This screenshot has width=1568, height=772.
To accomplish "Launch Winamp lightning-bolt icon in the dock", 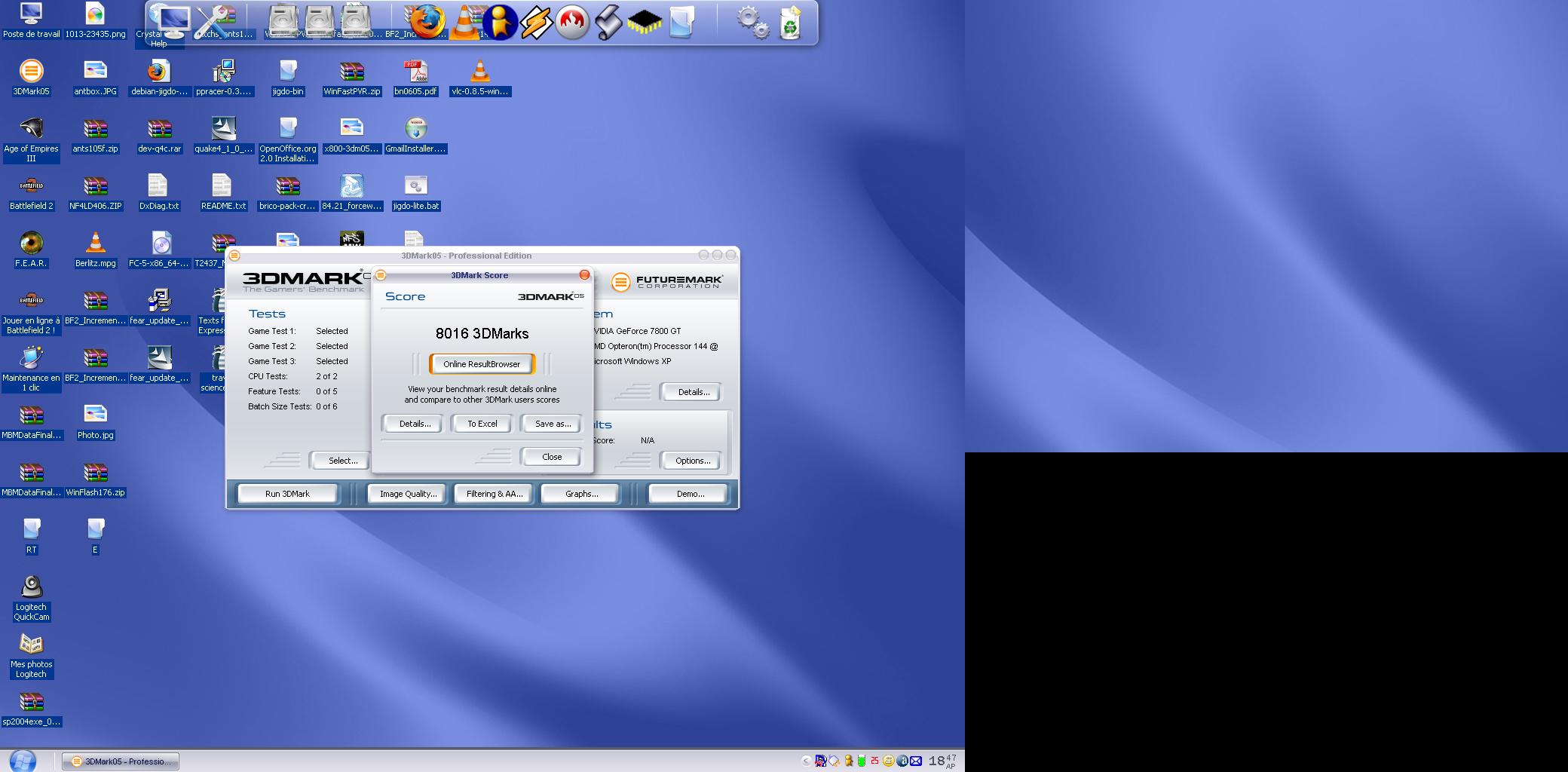I will [536, 23].
